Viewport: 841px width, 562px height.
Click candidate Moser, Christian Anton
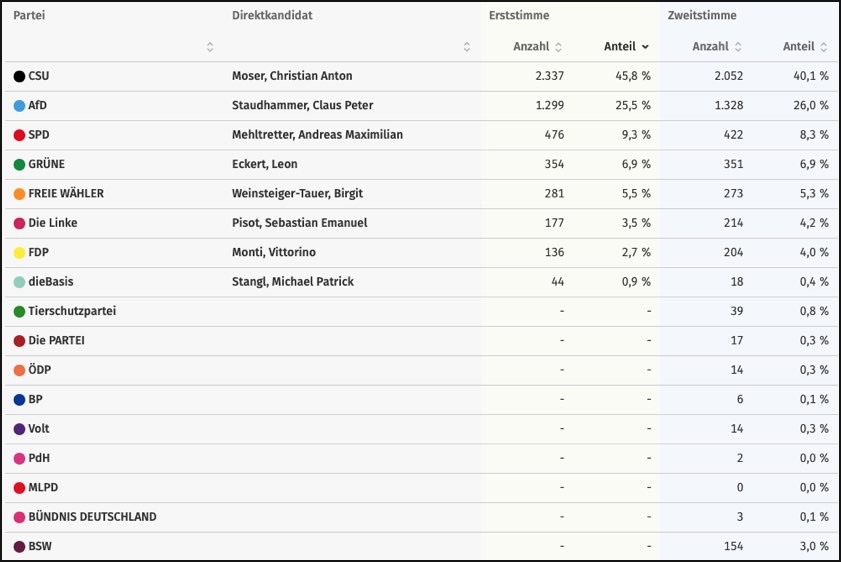[292, 76]
